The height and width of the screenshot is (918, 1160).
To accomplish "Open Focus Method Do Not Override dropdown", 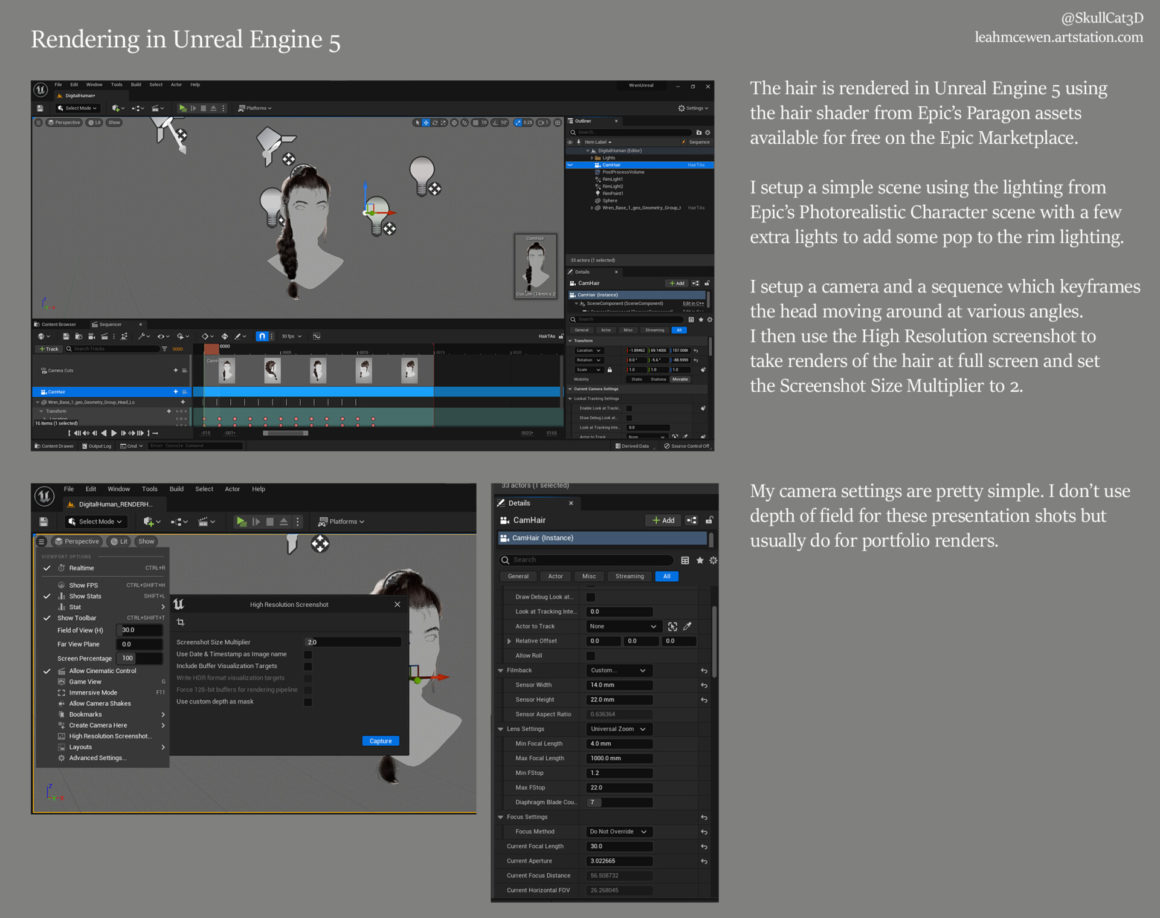I will (619, 831).
